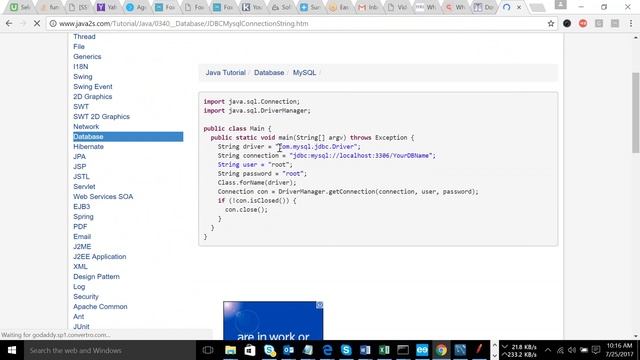Open the 2D Graphics sidebar link
This screenshot has height=360, width=640.
coord(92,97)
